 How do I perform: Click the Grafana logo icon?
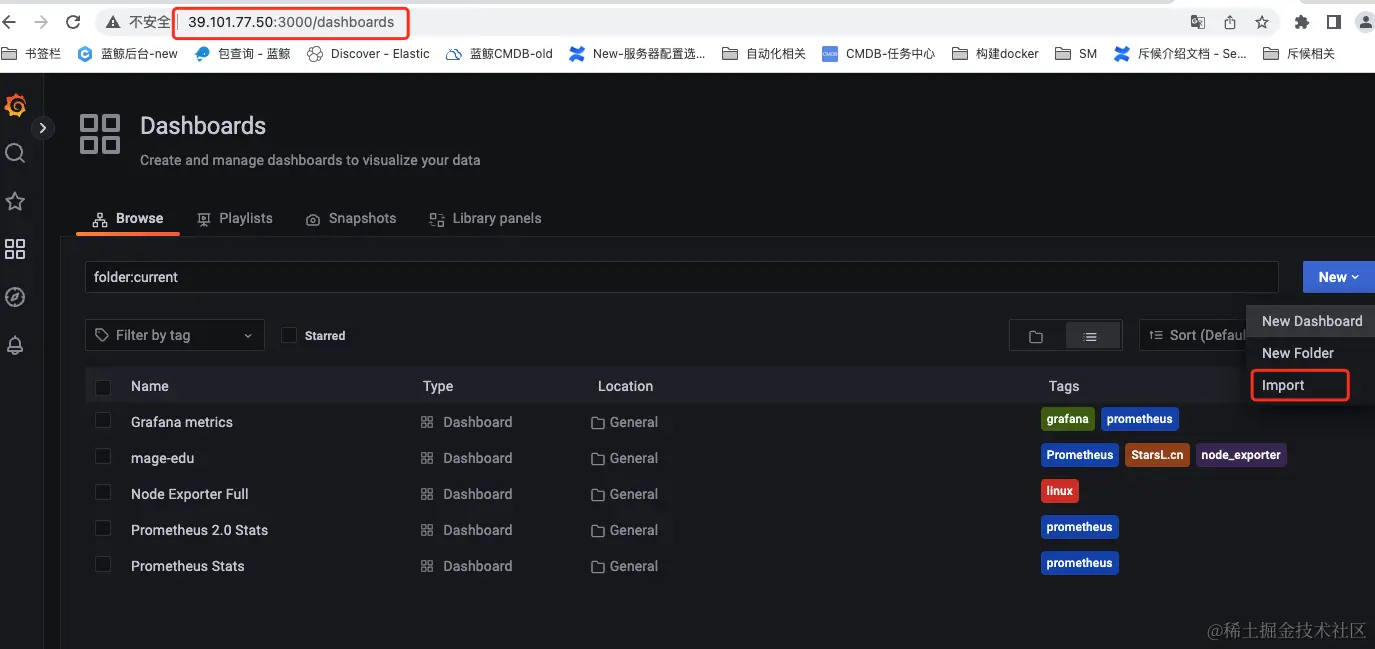[x=15, y=105]
